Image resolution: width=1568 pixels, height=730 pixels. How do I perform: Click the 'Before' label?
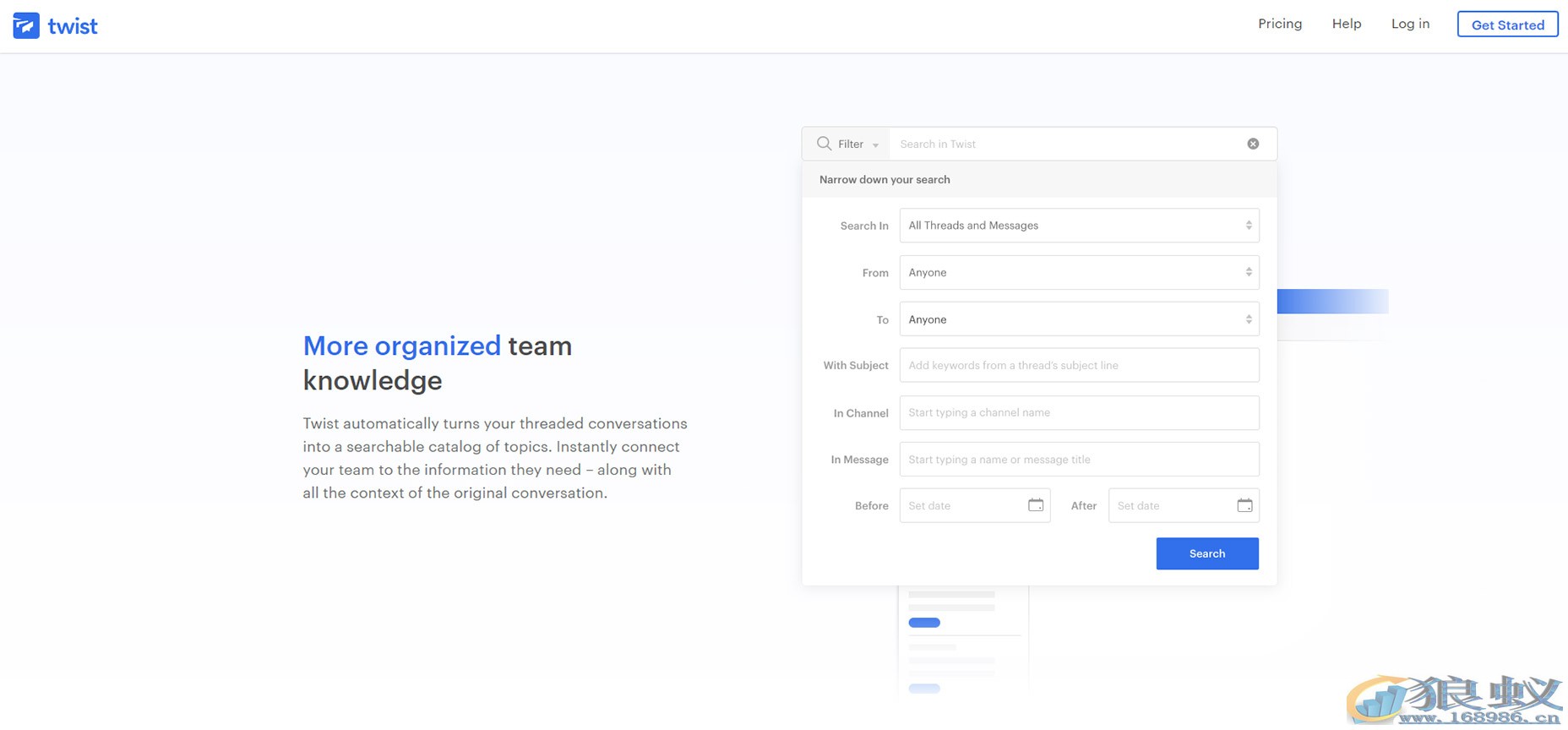872,506
